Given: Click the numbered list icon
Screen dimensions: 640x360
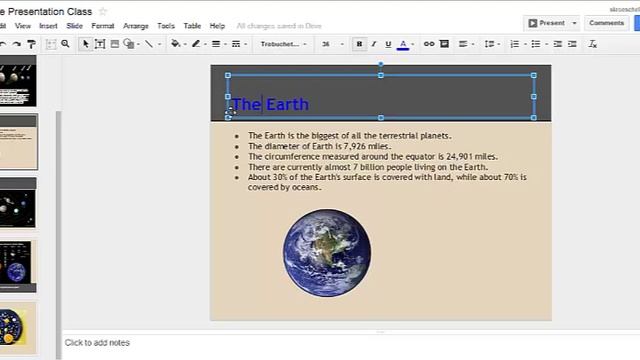Looking at the screenshot, I should click(515, 44).
